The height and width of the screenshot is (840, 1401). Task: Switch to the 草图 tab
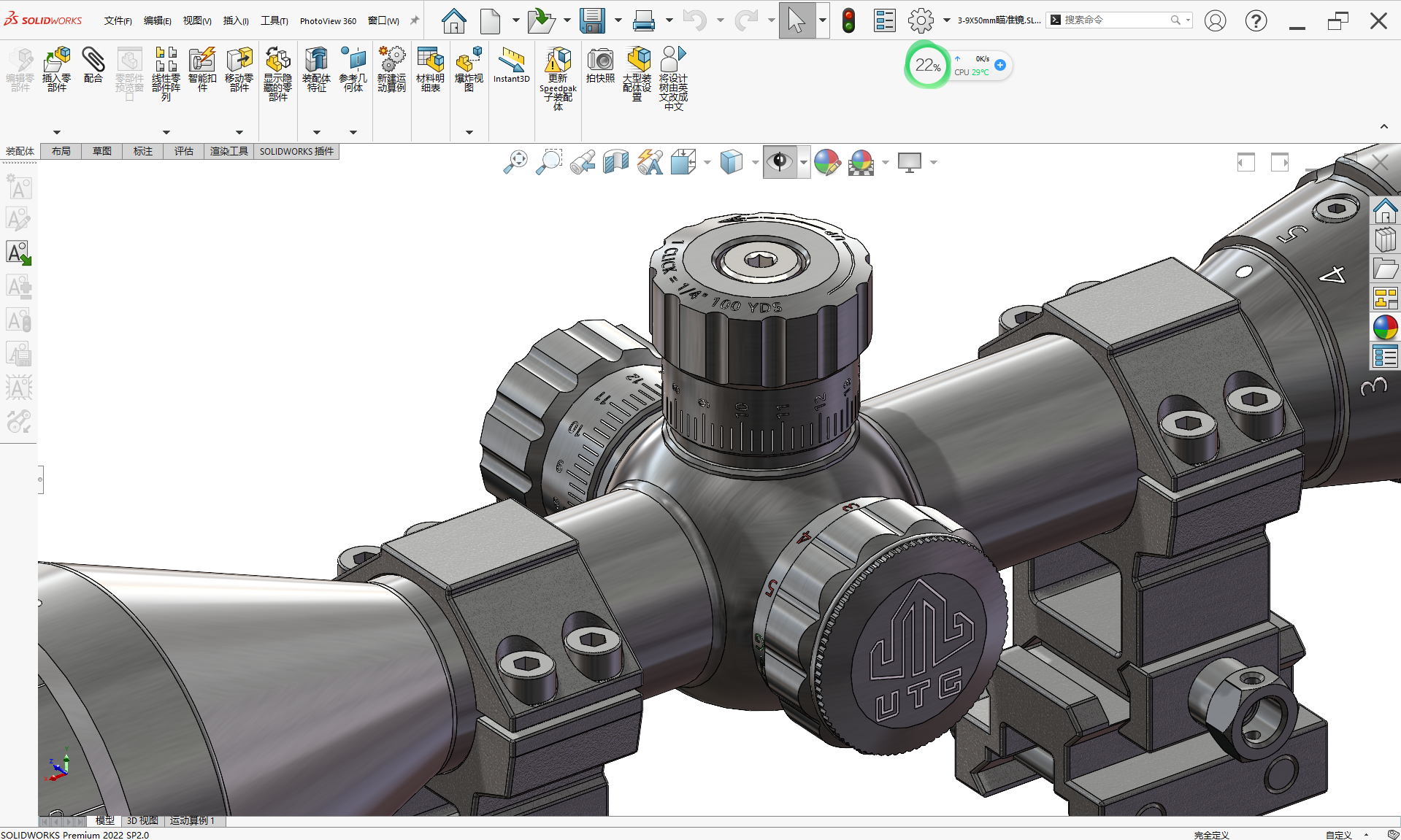coord(102,151)
